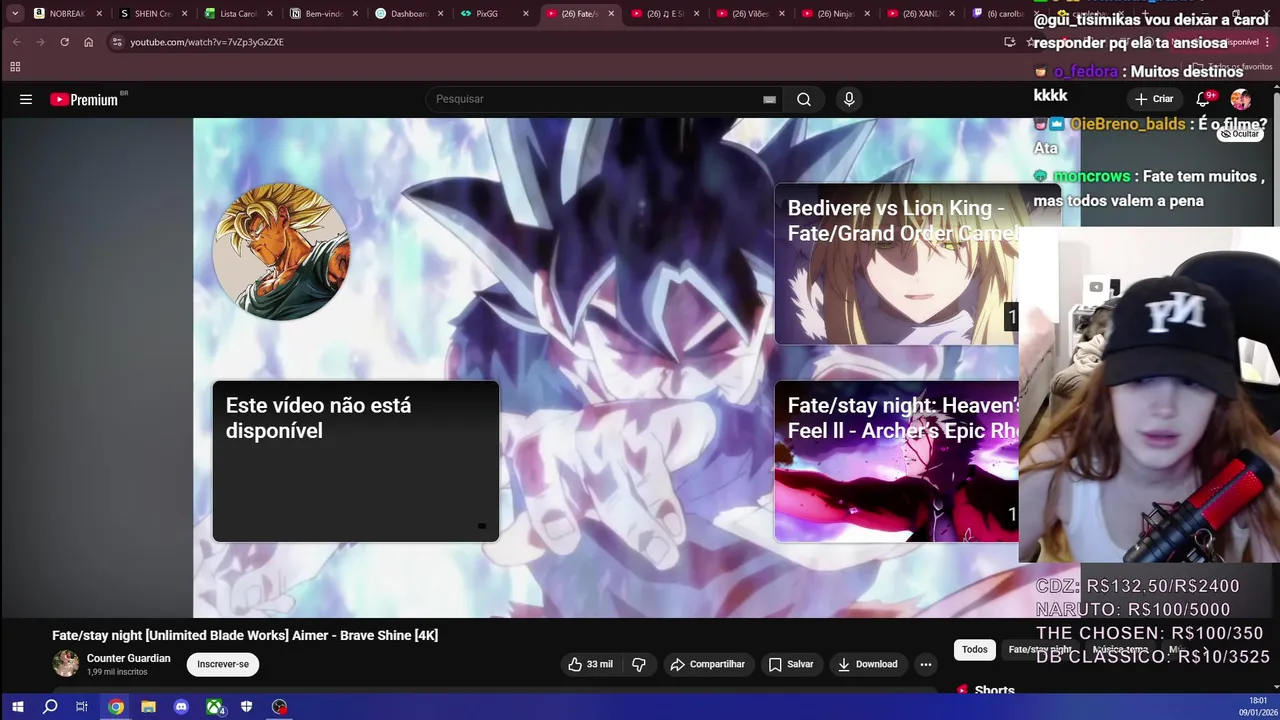
Task: Reload the current page
Action: tap(64, 42)
